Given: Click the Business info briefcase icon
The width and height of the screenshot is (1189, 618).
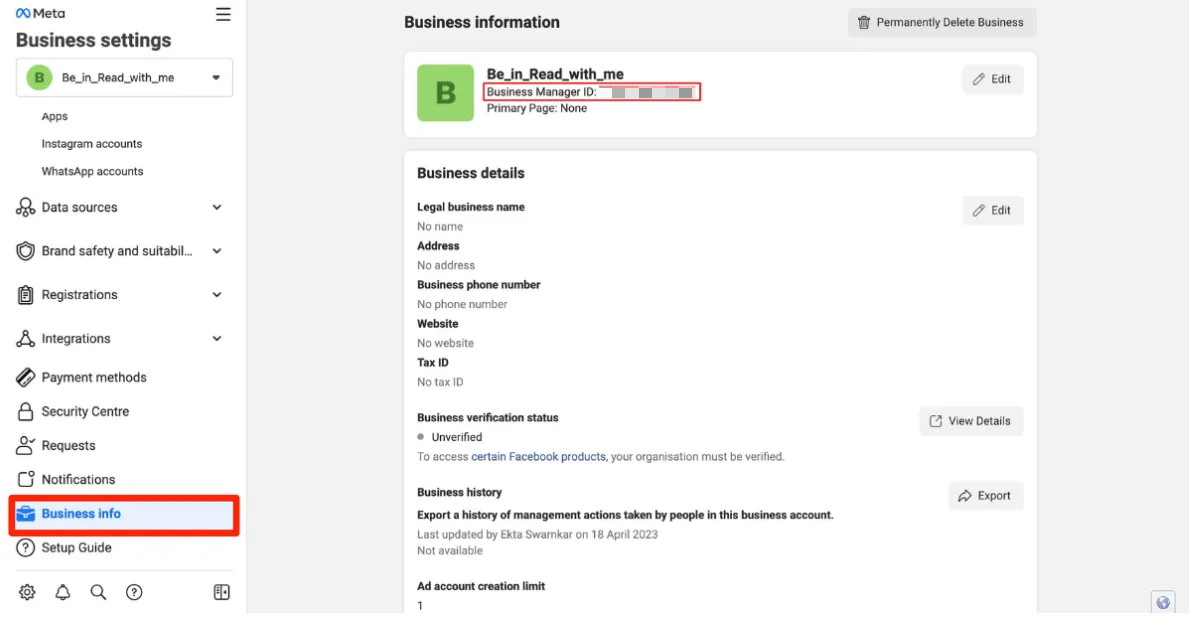Looking at the screenshot, I should tap(26, 513).
